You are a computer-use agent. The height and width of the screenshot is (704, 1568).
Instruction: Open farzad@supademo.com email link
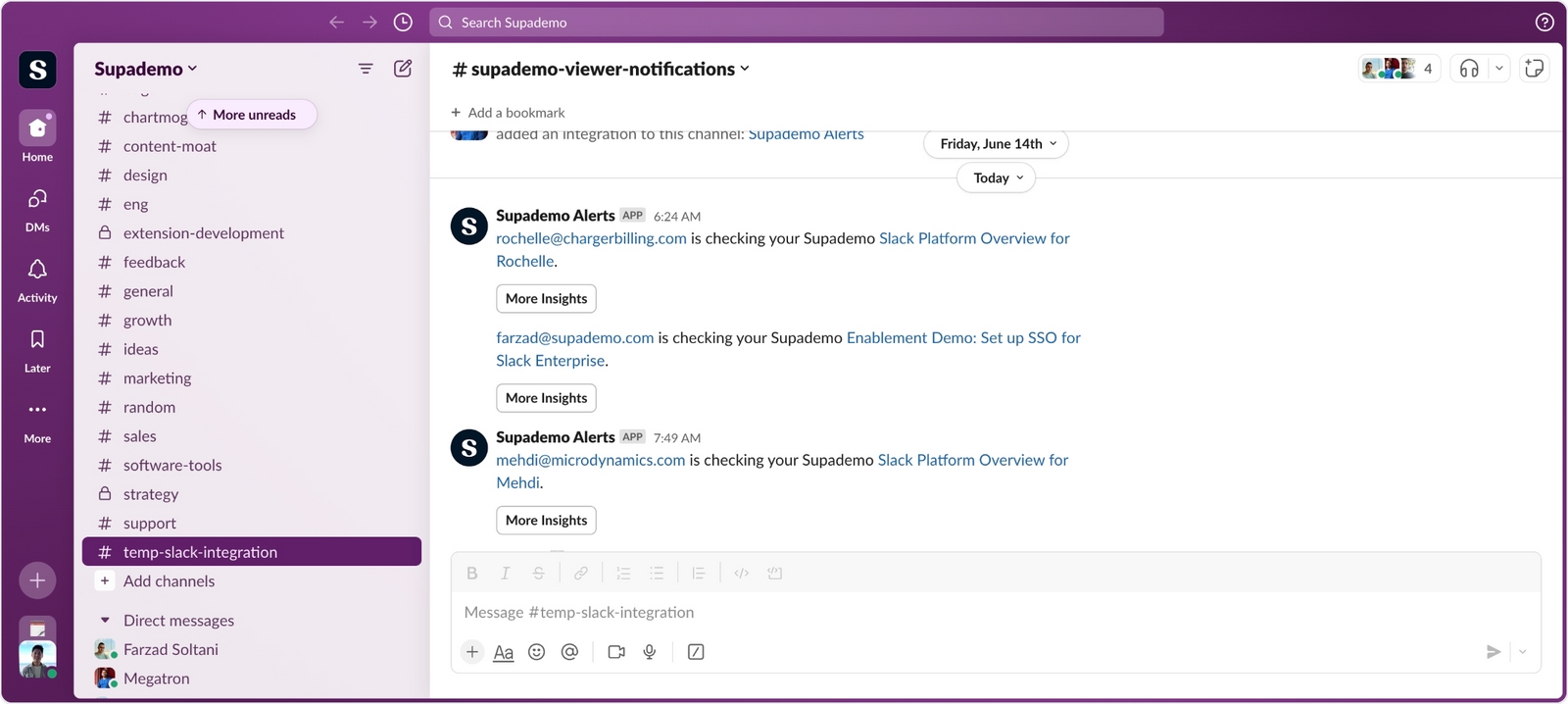(574, 338)
